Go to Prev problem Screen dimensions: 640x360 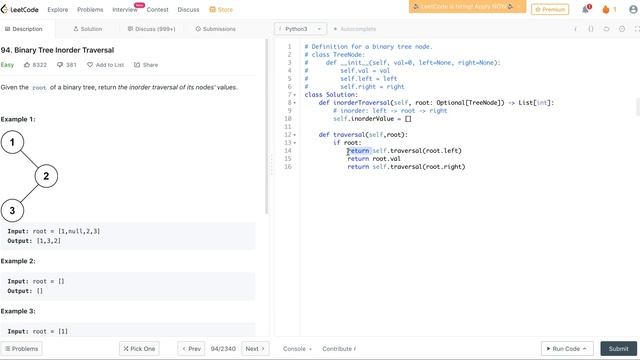[x=191, y=349]
